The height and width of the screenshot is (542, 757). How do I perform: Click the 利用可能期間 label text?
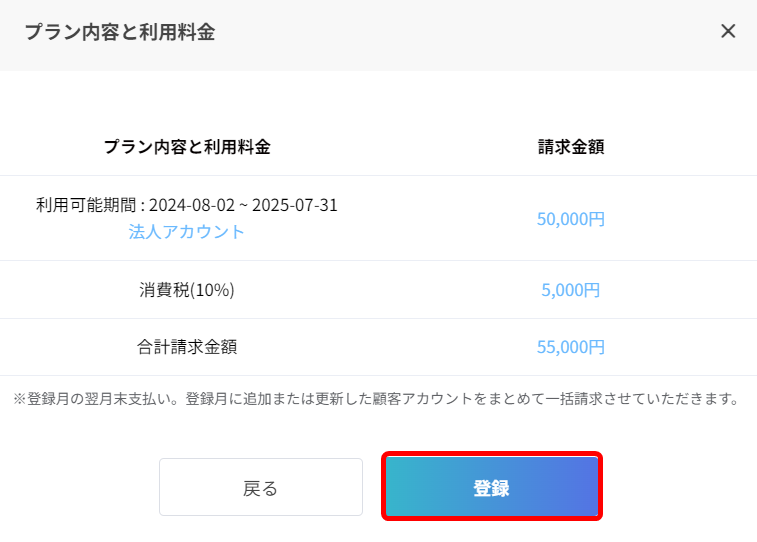[86, 205]
